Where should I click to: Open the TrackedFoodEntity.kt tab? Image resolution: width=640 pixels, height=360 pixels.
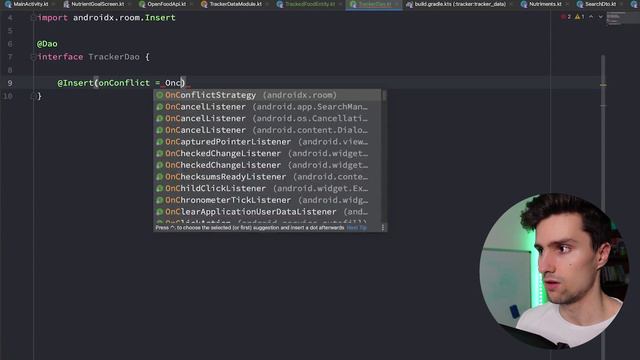coord(310,4)
